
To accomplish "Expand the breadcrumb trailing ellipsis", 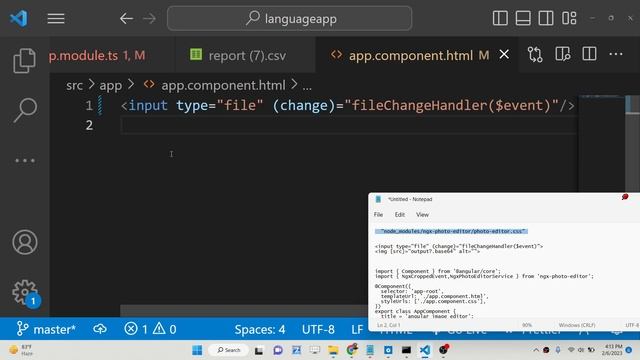I will [x=307, y=87].
